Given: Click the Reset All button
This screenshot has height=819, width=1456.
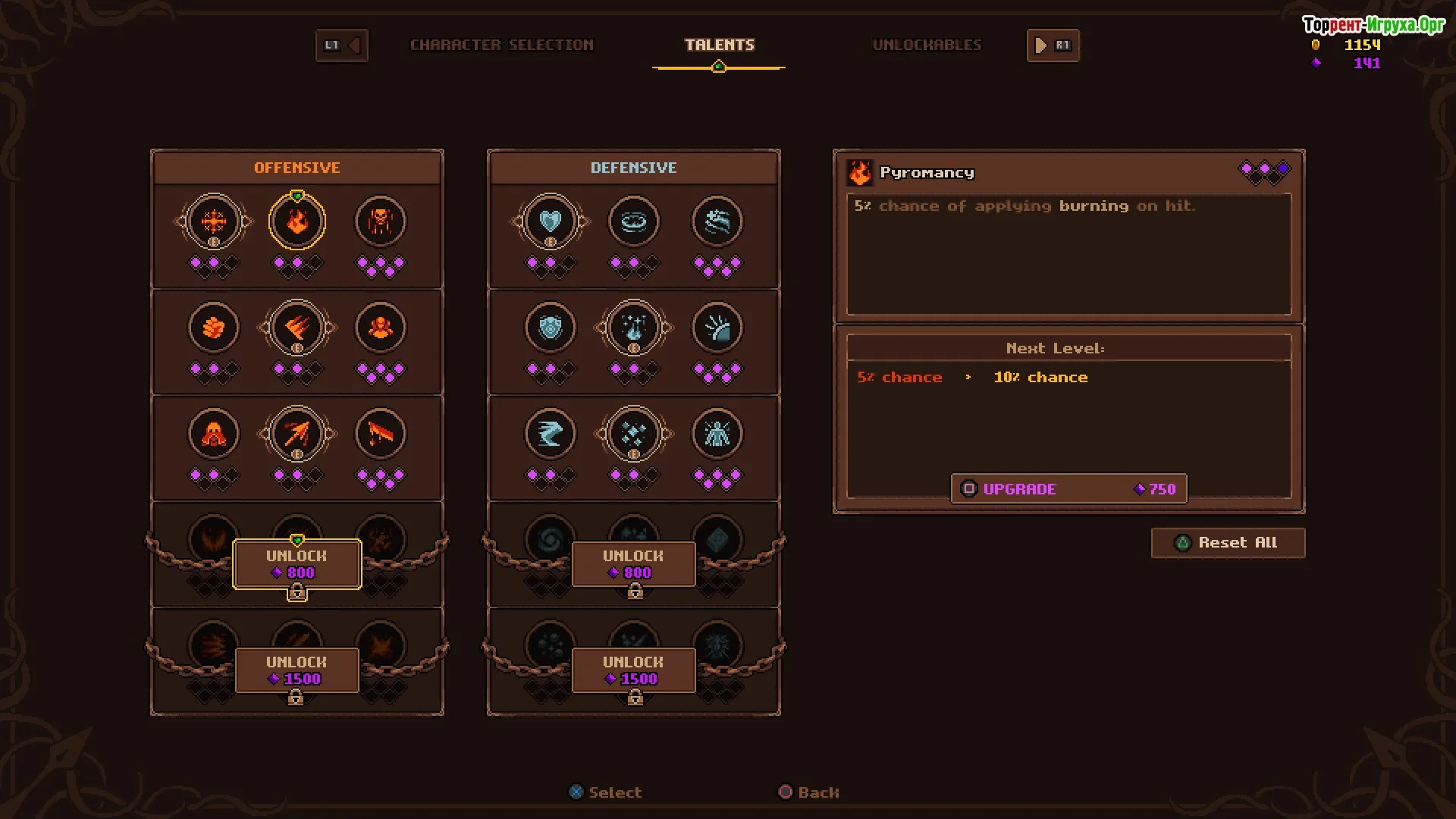Looking at the screenshot, I should tap(1228, 543).
